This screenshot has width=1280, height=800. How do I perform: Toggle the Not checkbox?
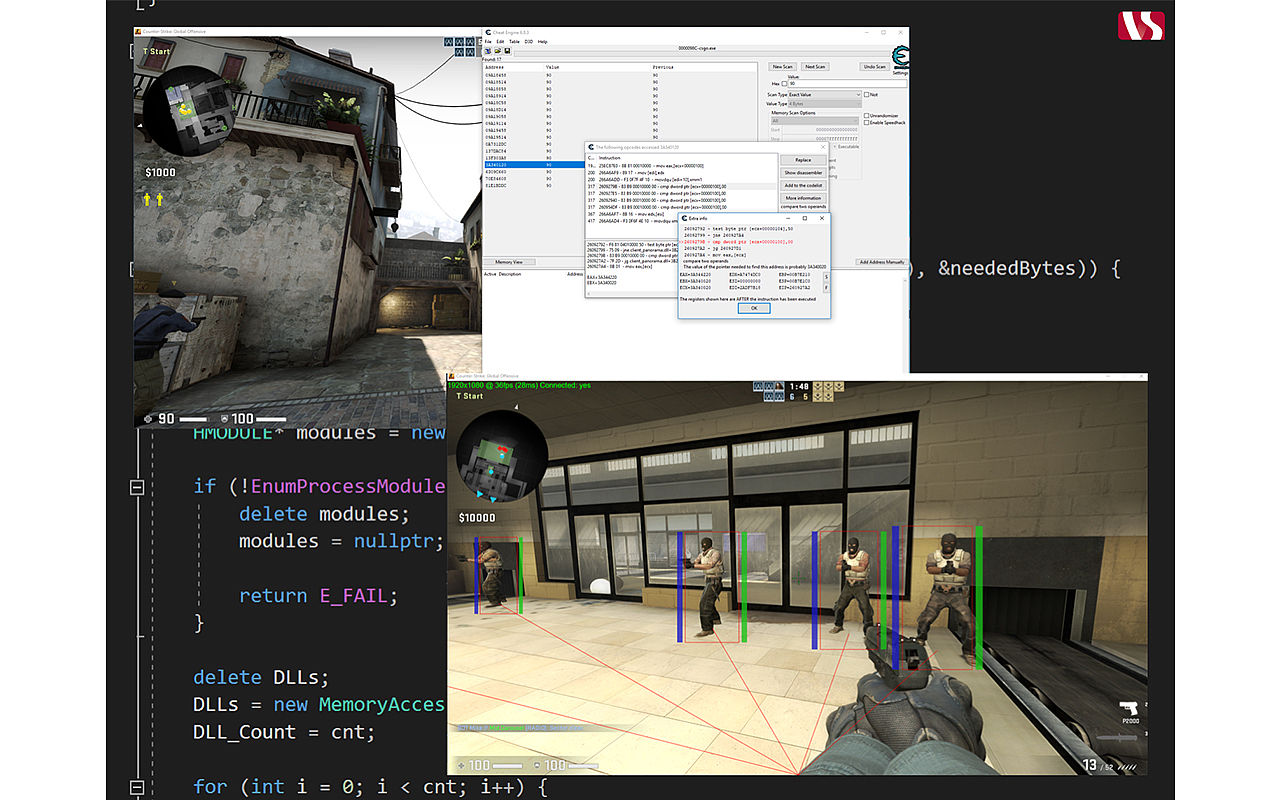click(866, 94)
